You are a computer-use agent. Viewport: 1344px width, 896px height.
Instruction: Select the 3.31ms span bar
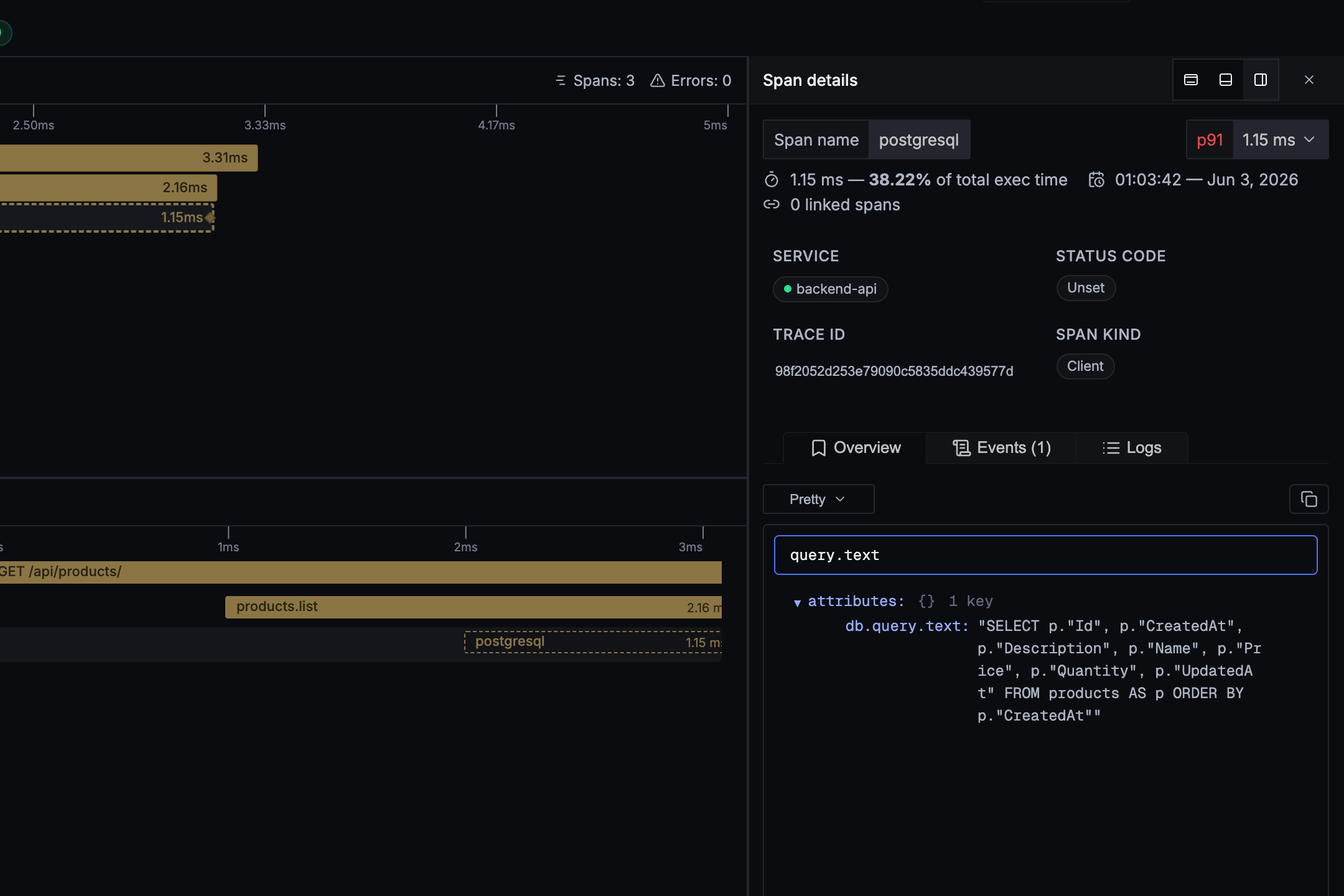click(129, 158)
